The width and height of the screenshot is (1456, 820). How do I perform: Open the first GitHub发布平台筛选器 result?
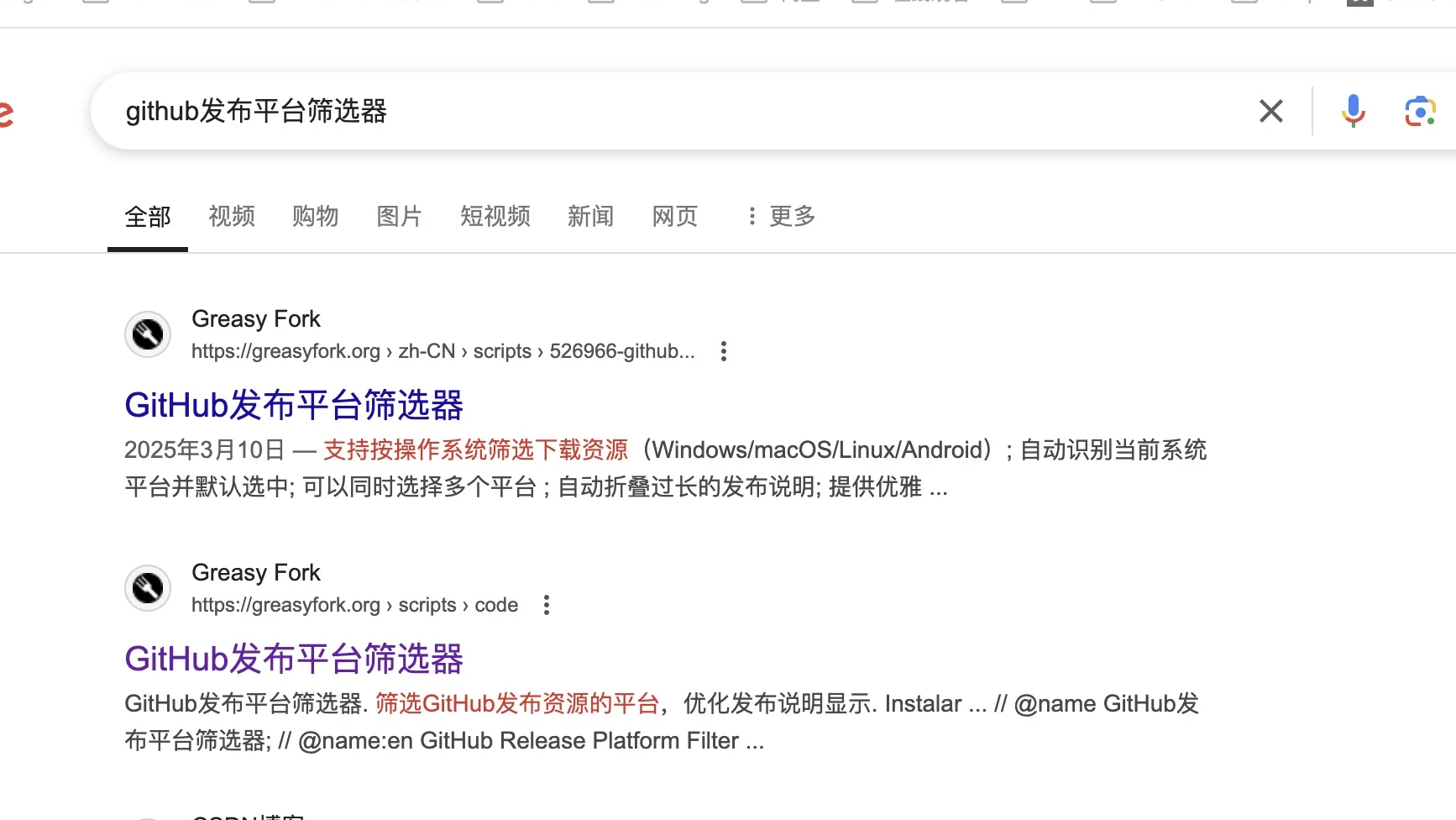point(293,405)
